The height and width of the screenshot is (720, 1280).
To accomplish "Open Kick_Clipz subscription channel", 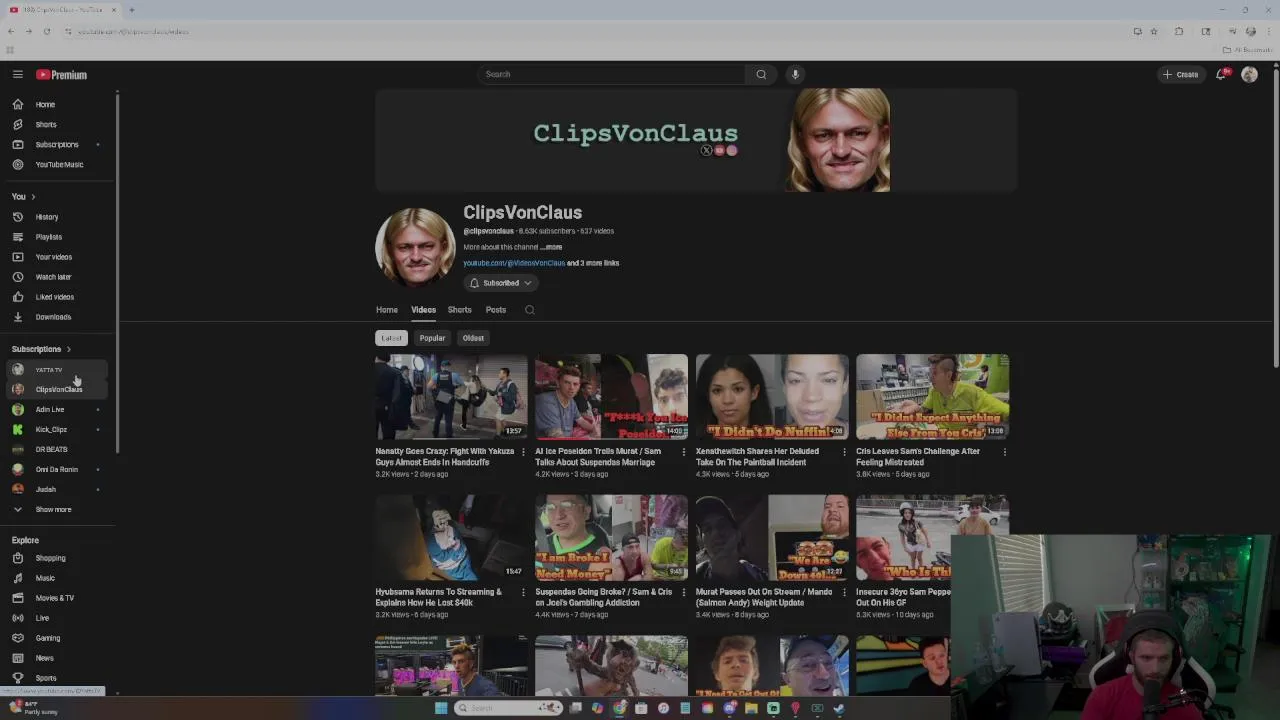I will click(x=58, y=429).
